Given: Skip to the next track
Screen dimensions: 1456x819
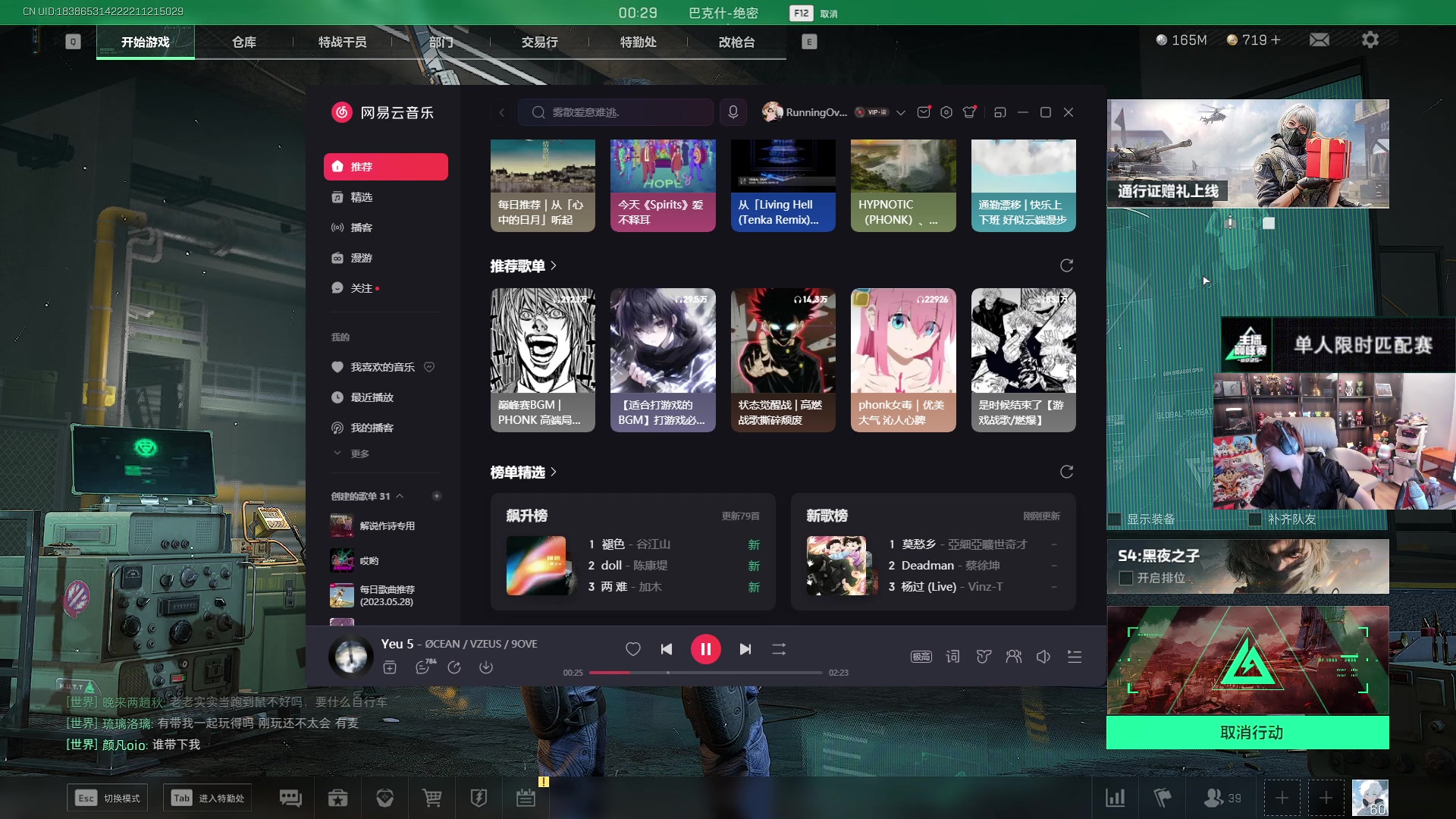Looking at the screenshot, I should [x=745, y=649].
